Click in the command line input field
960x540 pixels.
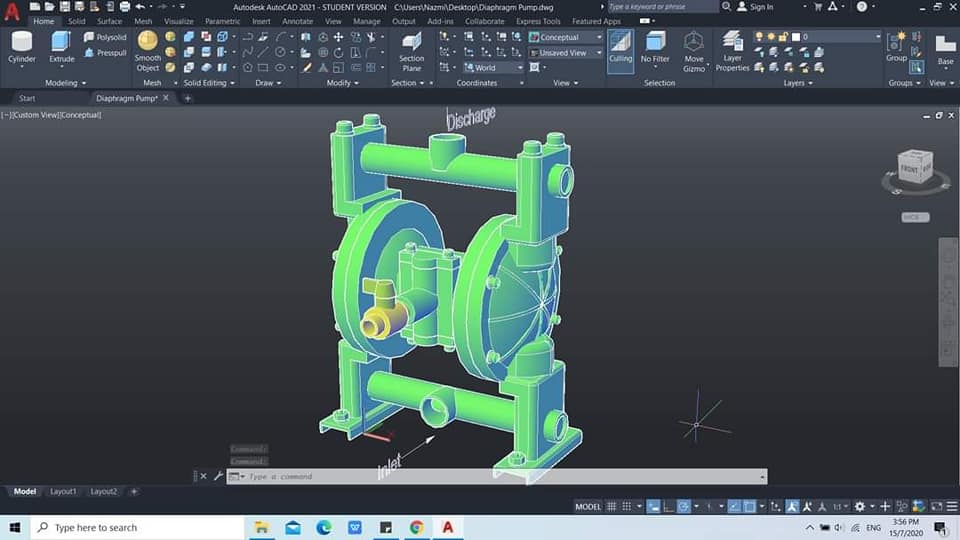point(497,476)
